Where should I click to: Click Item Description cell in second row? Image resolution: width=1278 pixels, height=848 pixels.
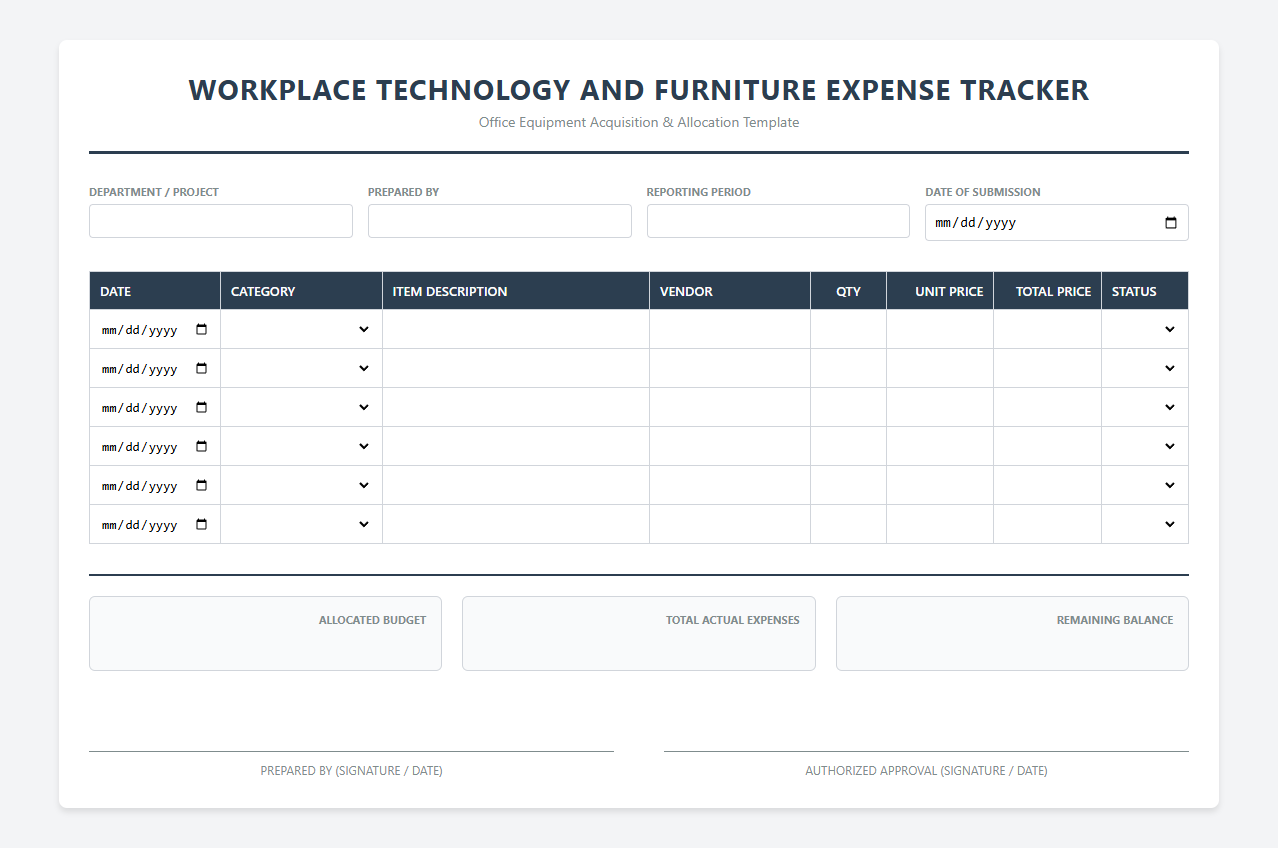[516, 368]
